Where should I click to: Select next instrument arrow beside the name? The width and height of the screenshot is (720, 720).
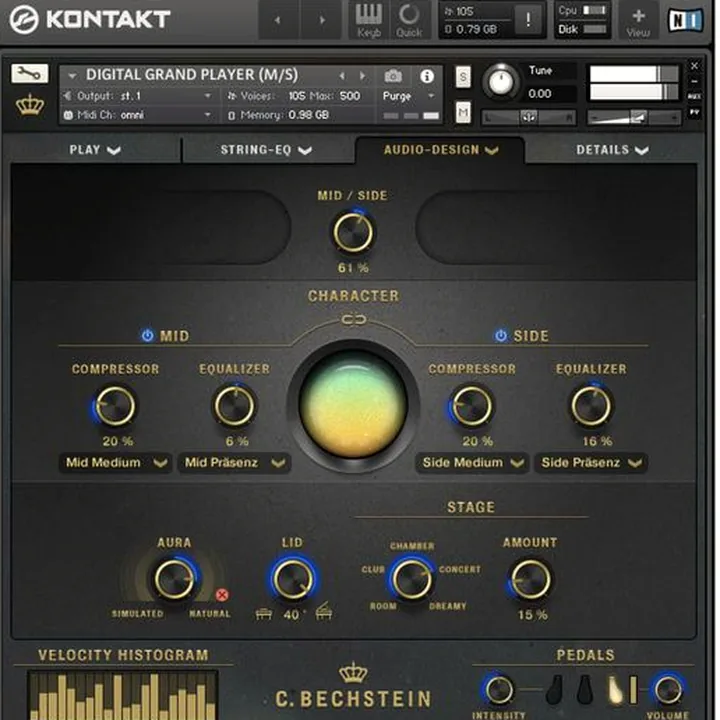click(363, 76)
